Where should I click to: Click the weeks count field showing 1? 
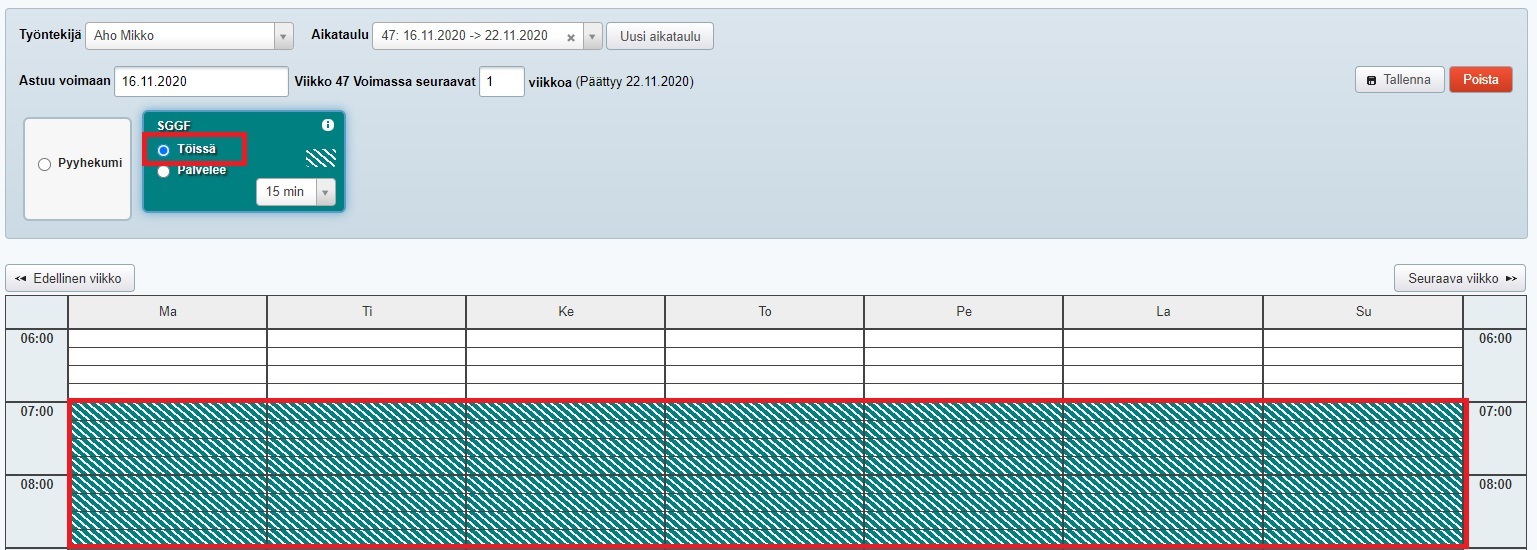click(501, 81)
